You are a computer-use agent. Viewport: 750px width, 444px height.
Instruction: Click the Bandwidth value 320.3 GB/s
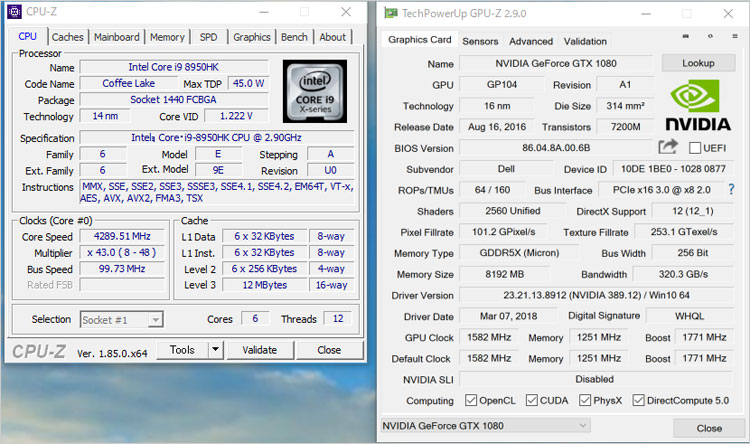683,274
